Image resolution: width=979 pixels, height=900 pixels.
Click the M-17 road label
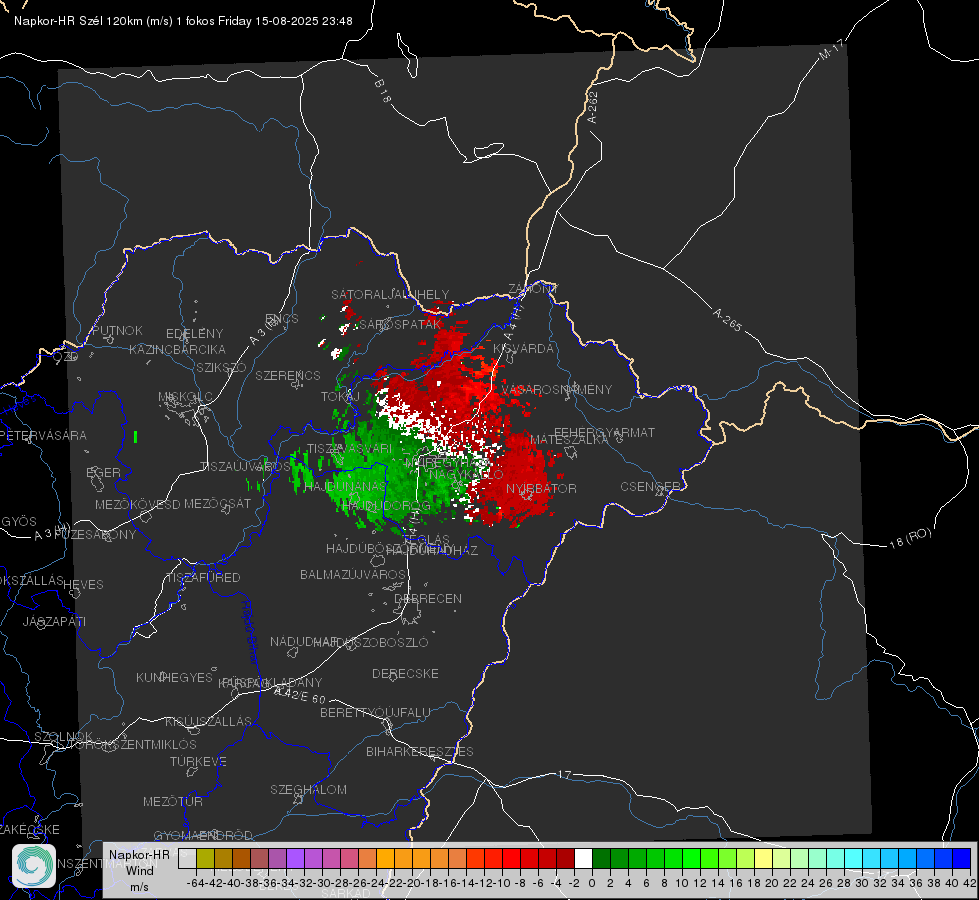tap(831, 50)
